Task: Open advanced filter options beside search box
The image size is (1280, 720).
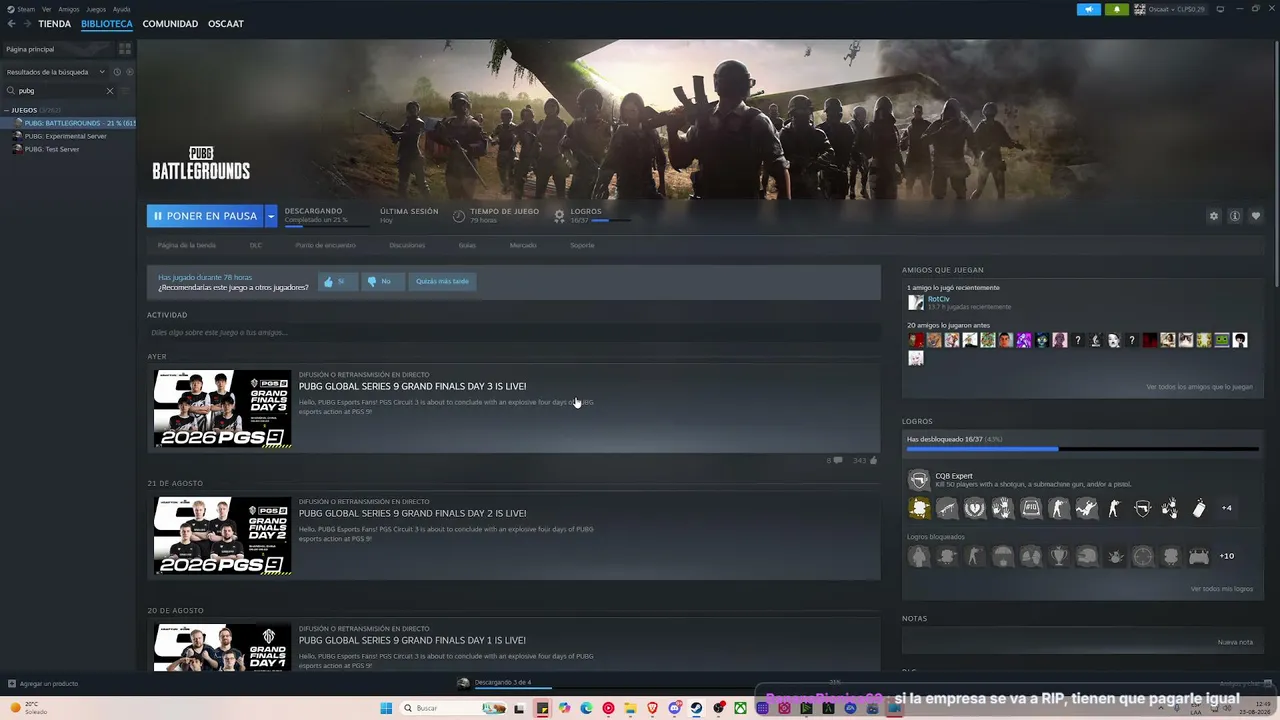Action: click(x=125, y=91)
